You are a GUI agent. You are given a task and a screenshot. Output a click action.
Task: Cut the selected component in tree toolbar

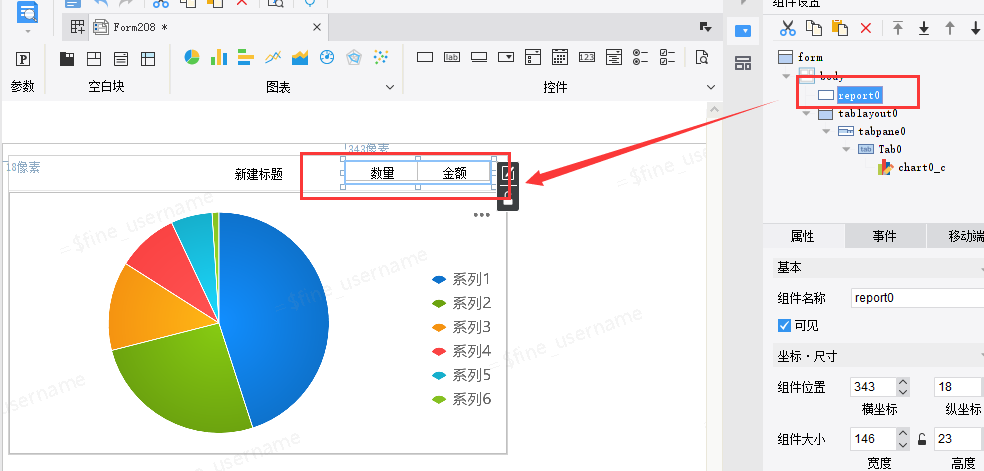click(x=788, y=28)
